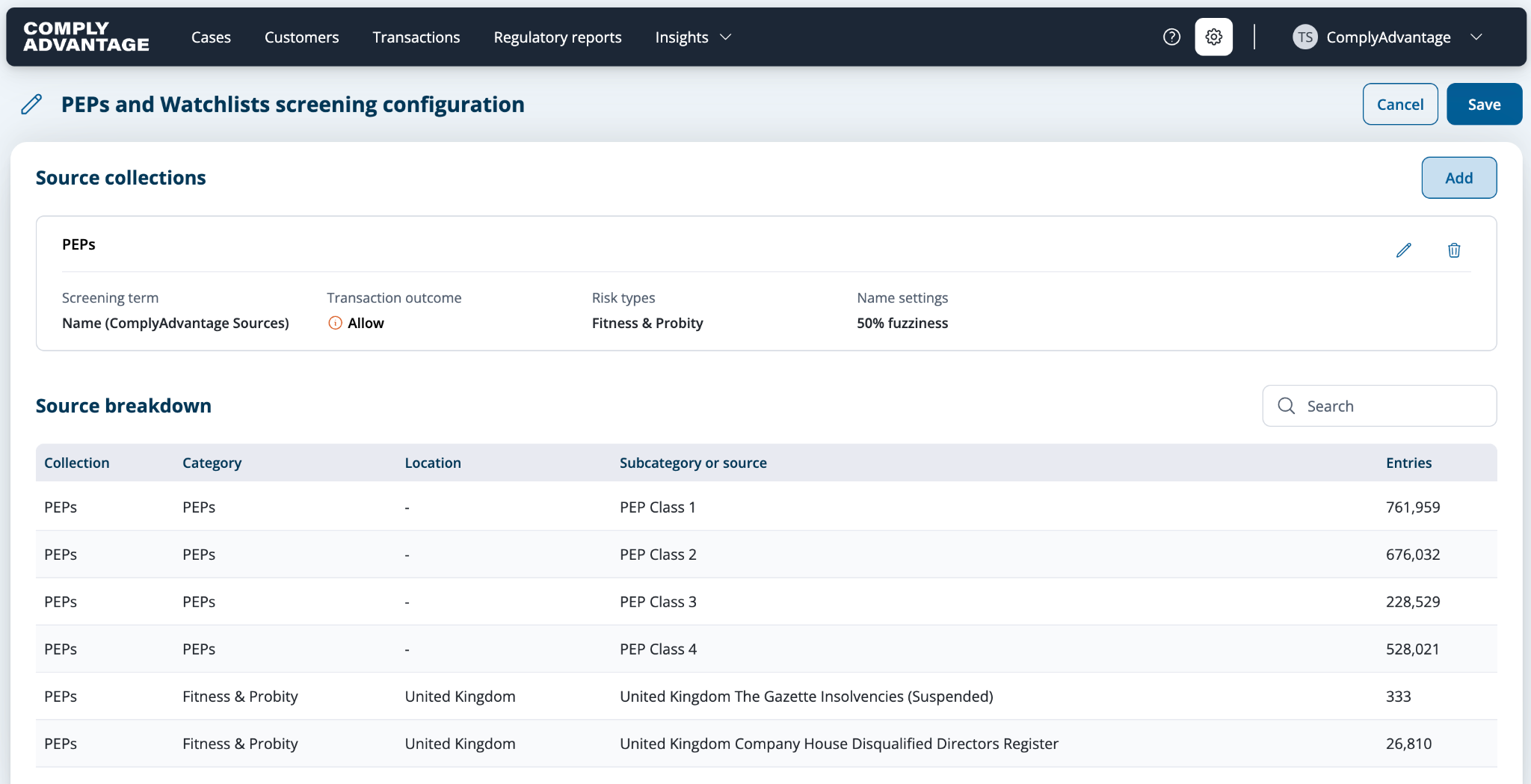Image resolution: width=1531 pixels, height=784 pixels.
Task: Click the Fitness & Probity risk type value
Action: (647, 323)
